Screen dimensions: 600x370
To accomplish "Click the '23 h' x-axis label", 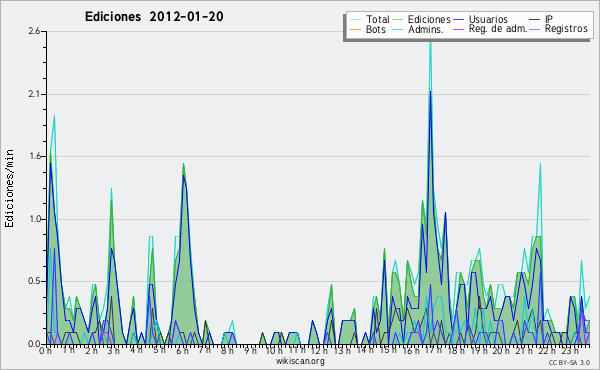I will coord(570,350).
